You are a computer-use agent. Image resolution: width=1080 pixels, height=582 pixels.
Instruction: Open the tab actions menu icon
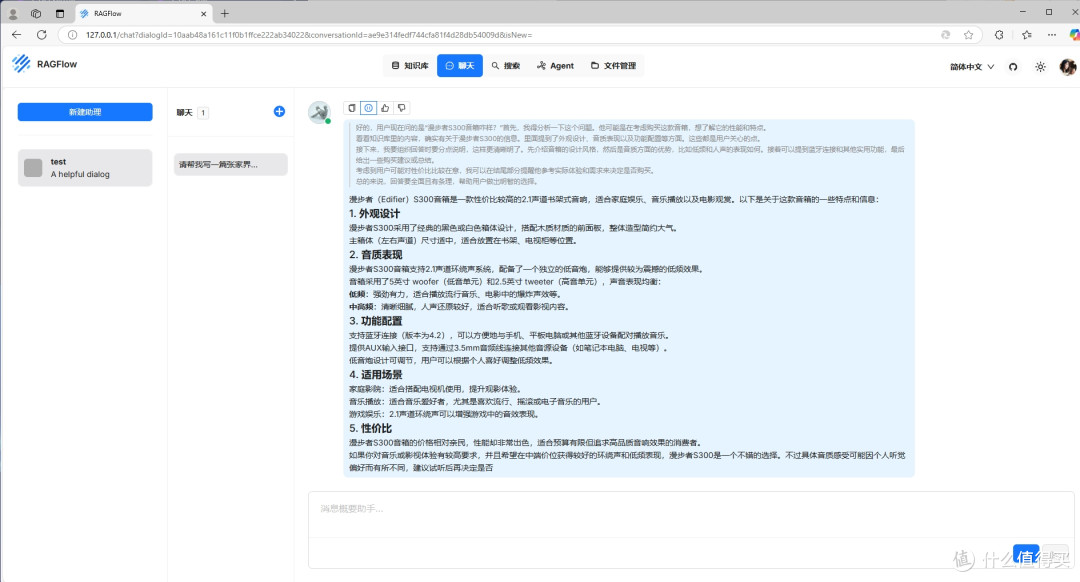(60, 13)
